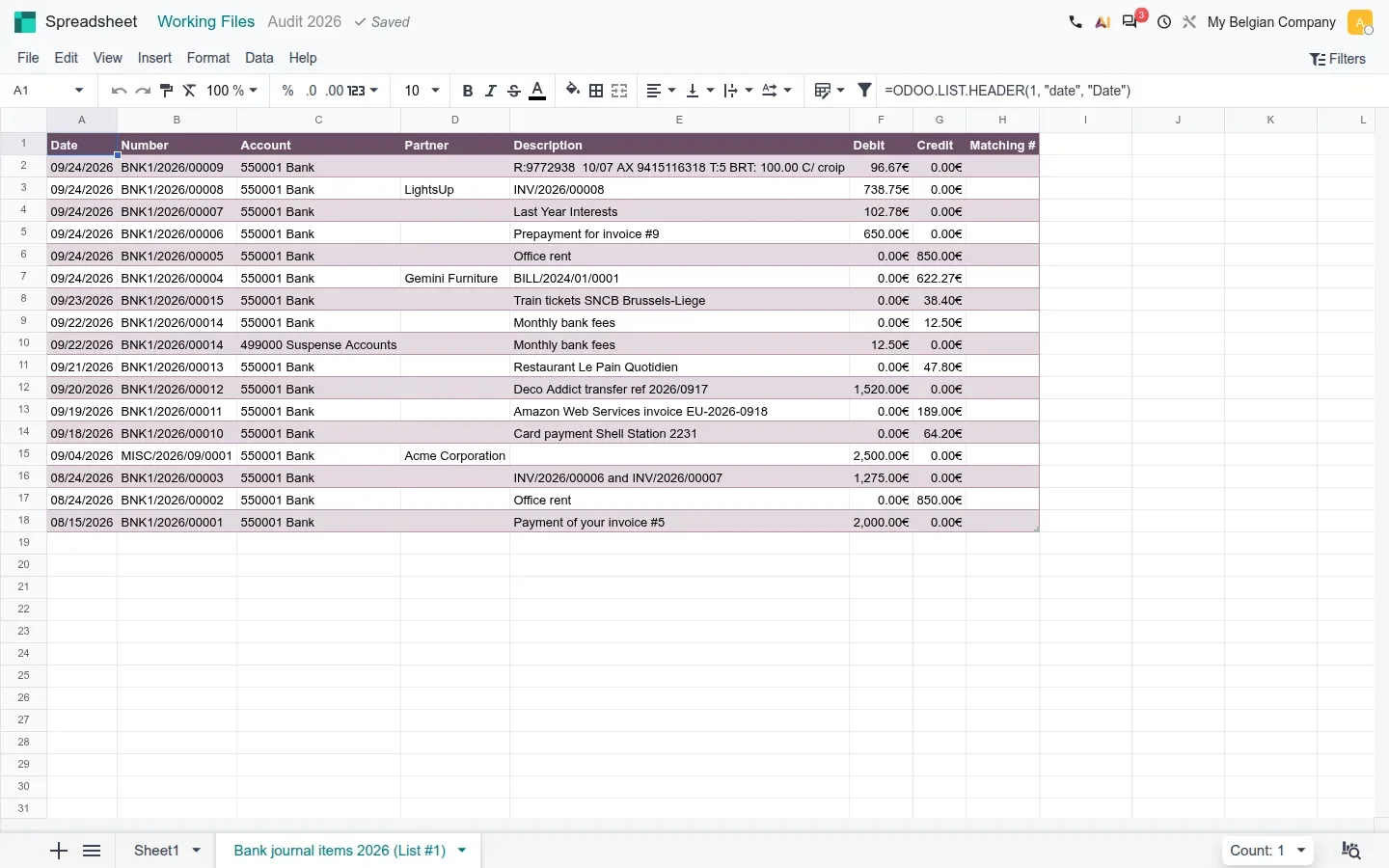The height and width of the screenshot is (868, 1389).
Task: Click the Gemini Furniture partner cell
Action: coord(455,279)
